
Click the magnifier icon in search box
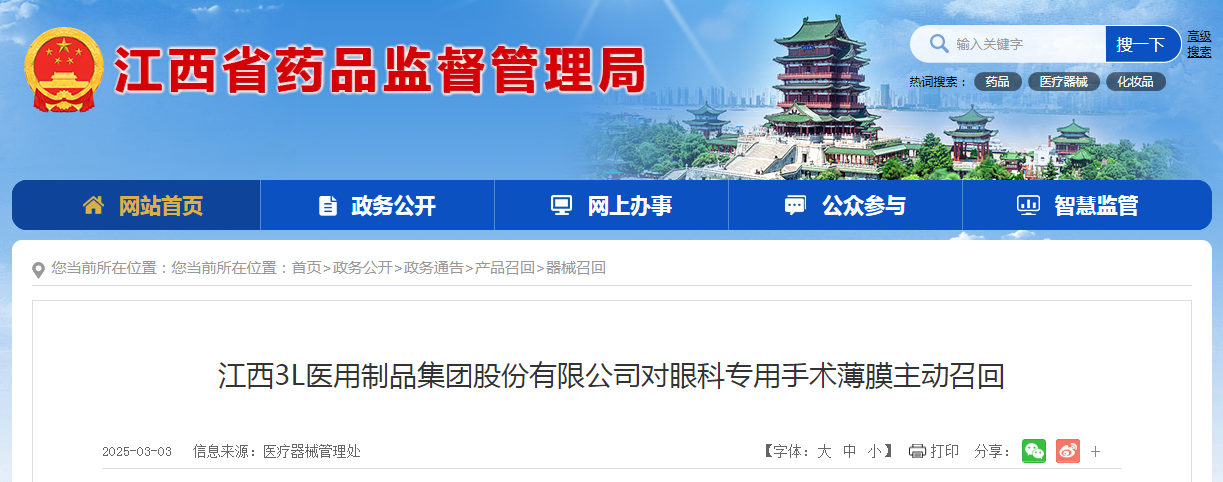click(939, 44)
